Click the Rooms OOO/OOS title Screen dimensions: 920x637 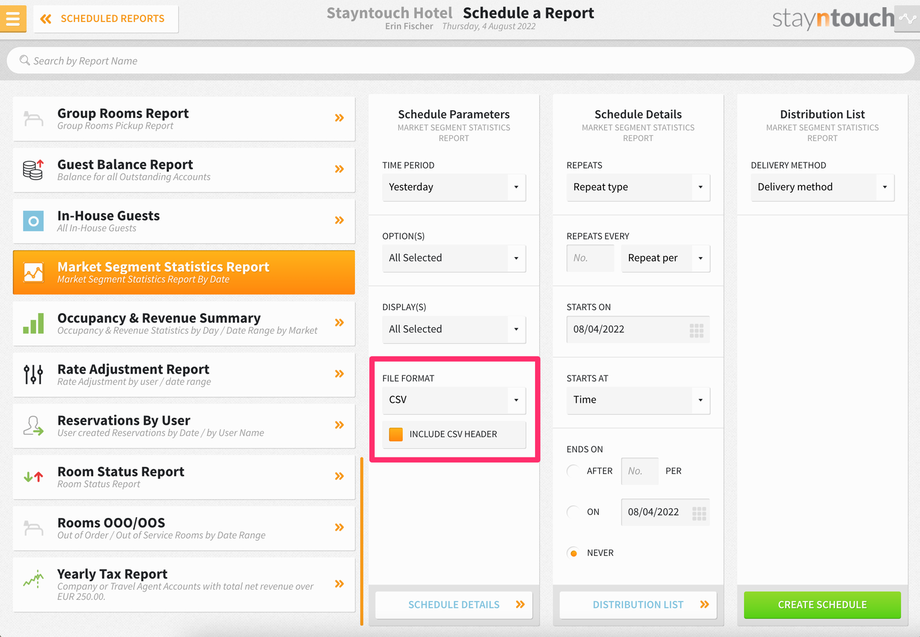coord(111,523)
